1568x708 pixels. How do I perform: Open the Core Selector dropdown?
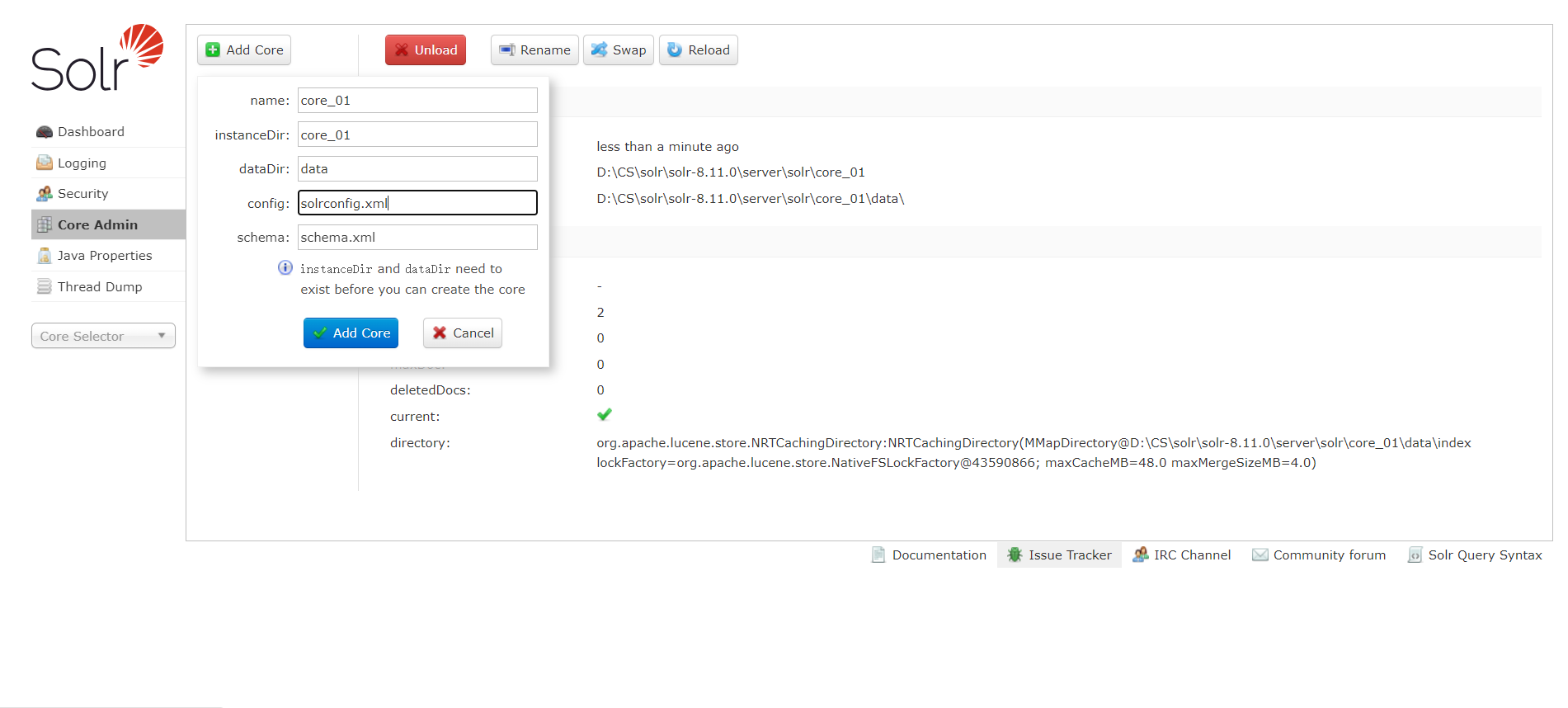tap(103, 336)
